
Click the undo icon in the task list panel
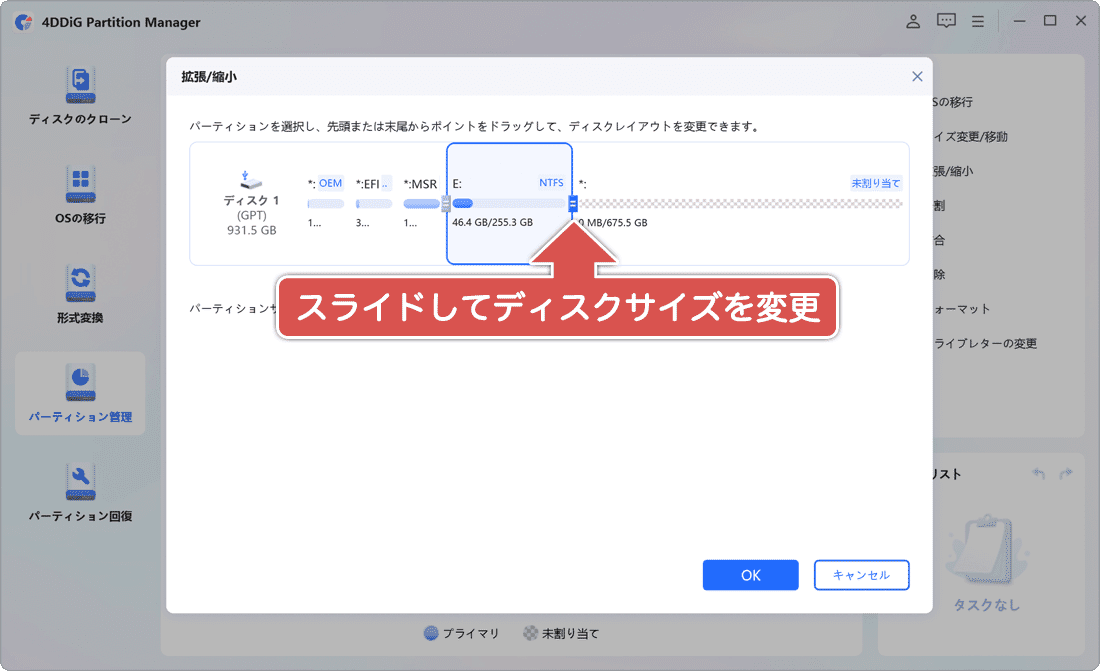coord(1040,474)
